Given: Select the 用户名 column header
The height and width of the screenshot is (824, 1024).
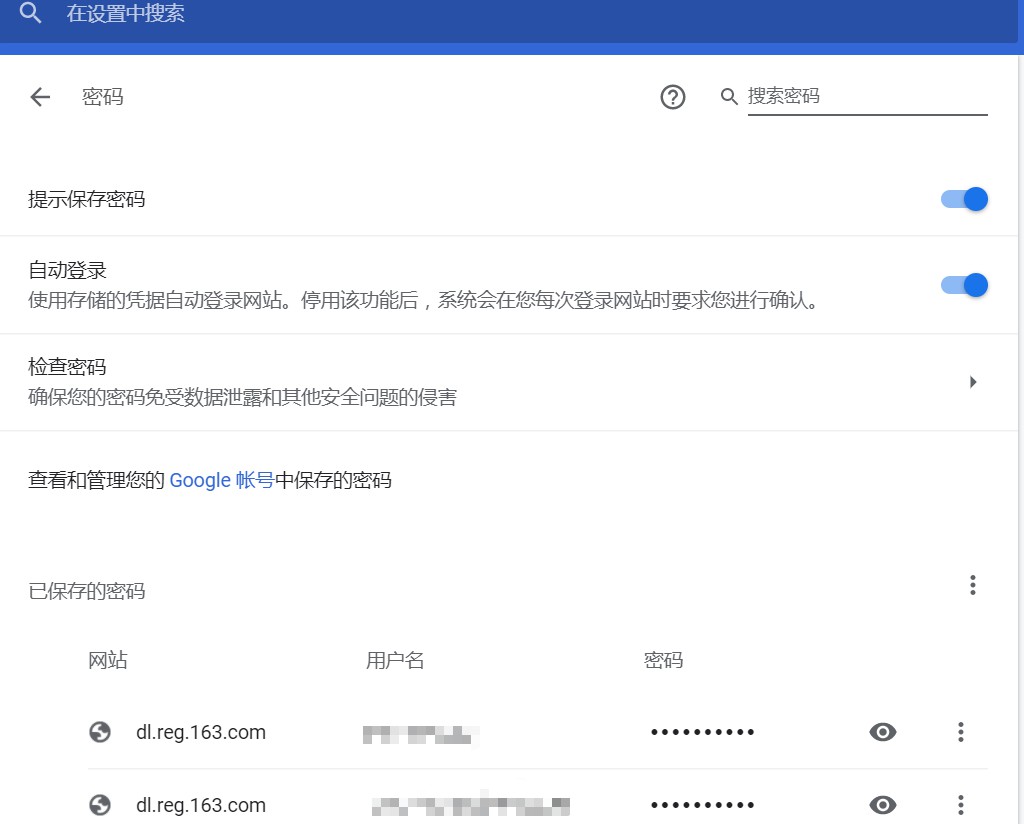Looking at the screenshot, I should [x=396, y=660].
